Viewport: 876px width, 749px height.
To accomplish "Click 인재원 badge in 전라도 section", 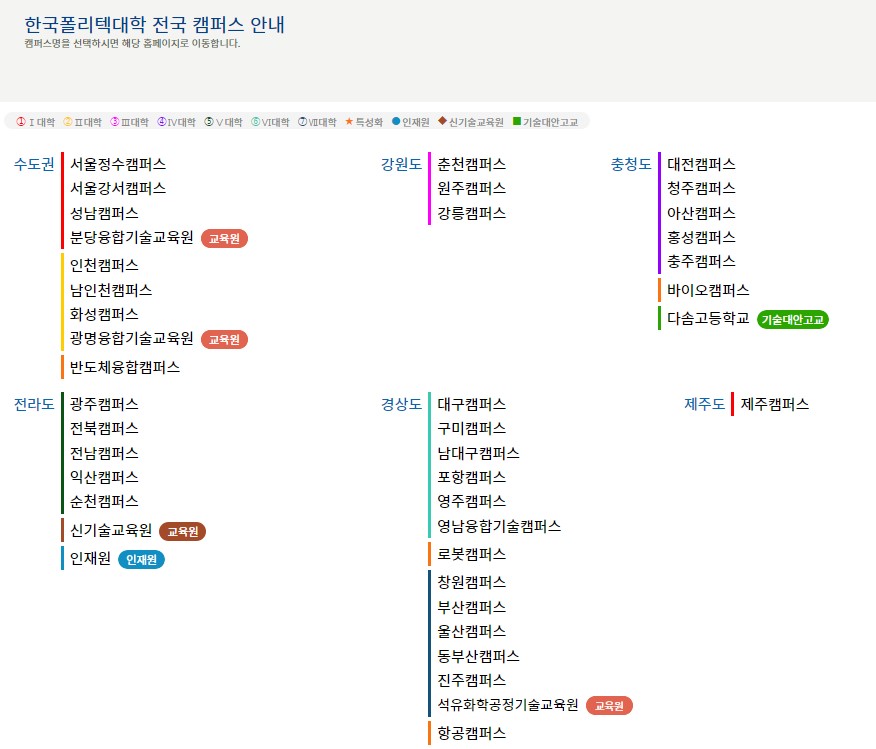I will (x=142, y=559).
